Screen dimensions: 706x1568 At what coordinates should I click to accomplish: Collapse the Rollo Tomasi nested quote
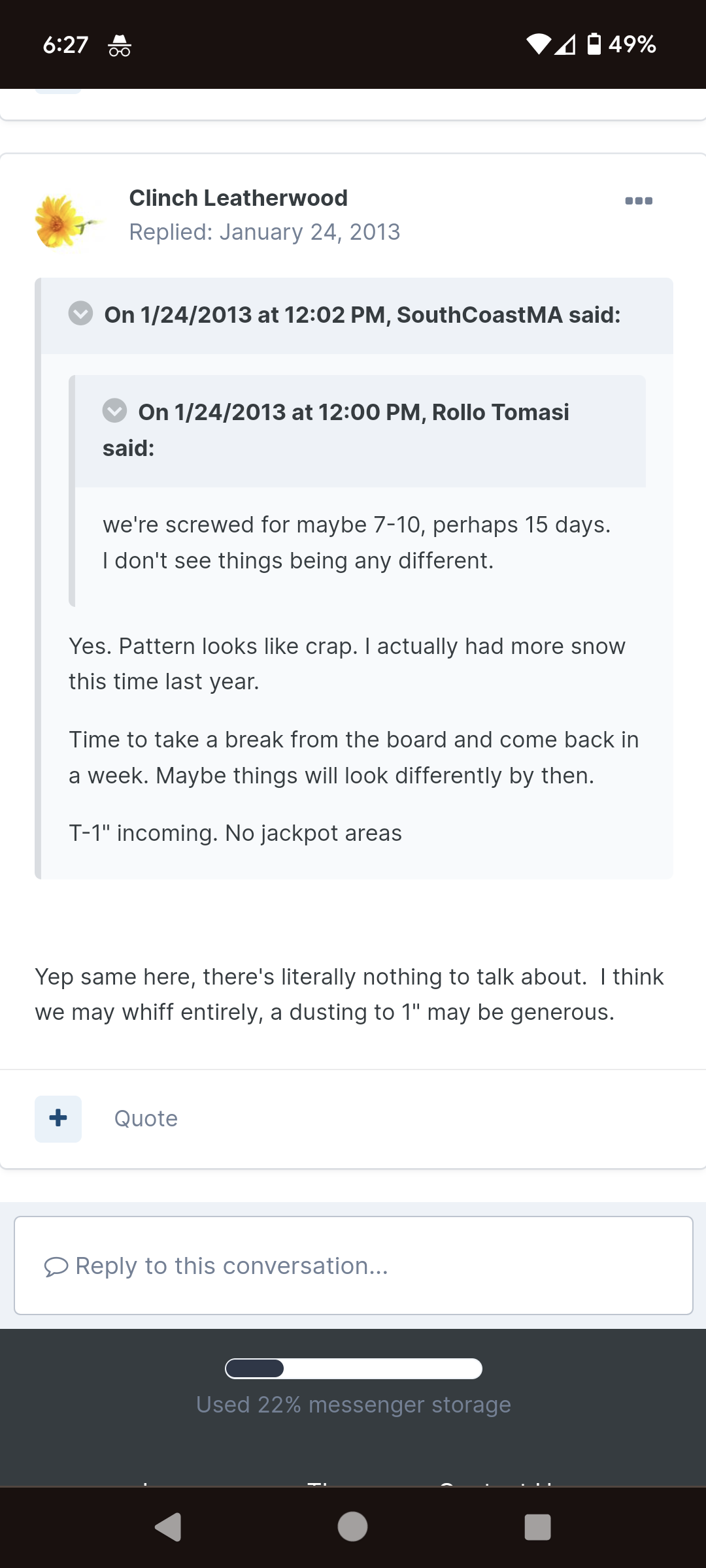114,410
